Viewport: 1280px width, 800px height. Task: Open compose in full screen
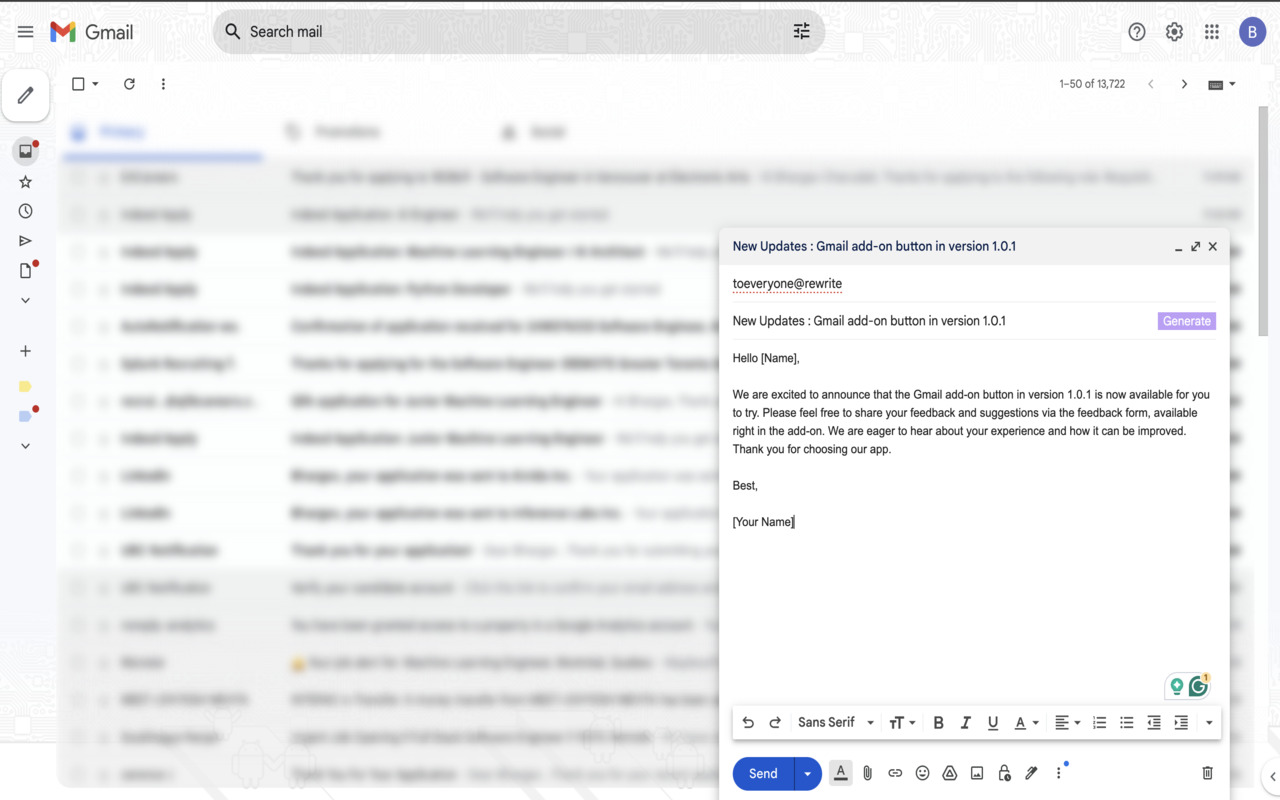pyautogui.click(x=1195, y=247)
